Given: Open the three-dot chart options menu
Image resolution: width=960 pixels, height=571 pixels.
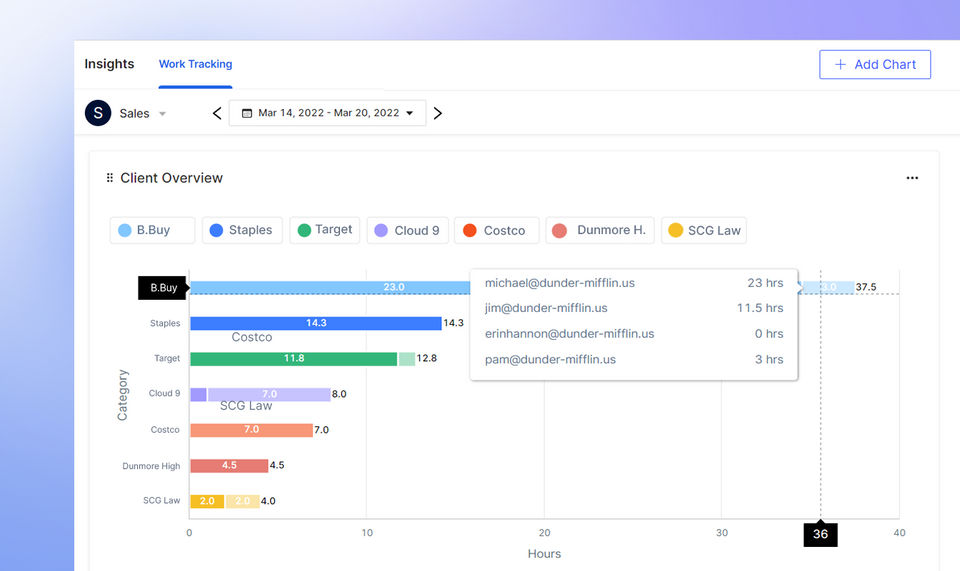Looking at the screenshot, I should [912, 178].
